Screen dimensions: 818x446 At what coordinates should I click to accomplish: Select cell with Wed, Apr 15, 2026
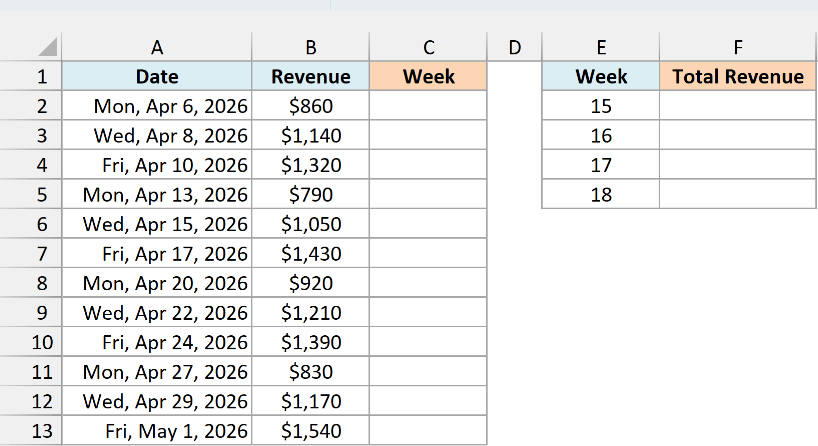[x=157, y=224]
